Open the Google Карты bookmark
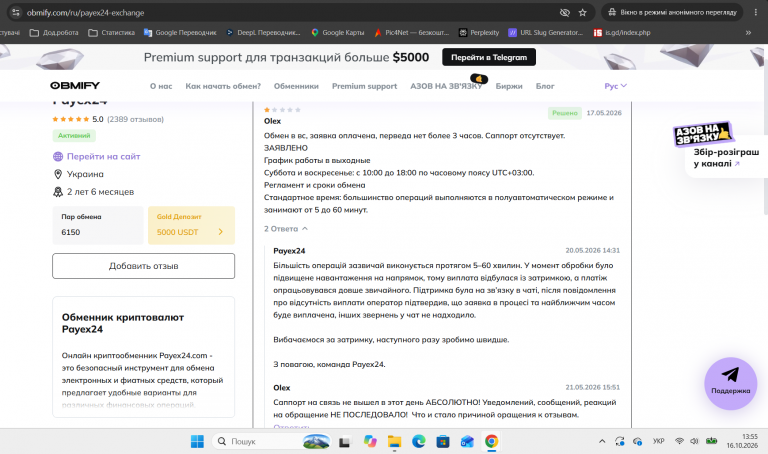This screenshot has width=768, height=454. tap(338, 33)
